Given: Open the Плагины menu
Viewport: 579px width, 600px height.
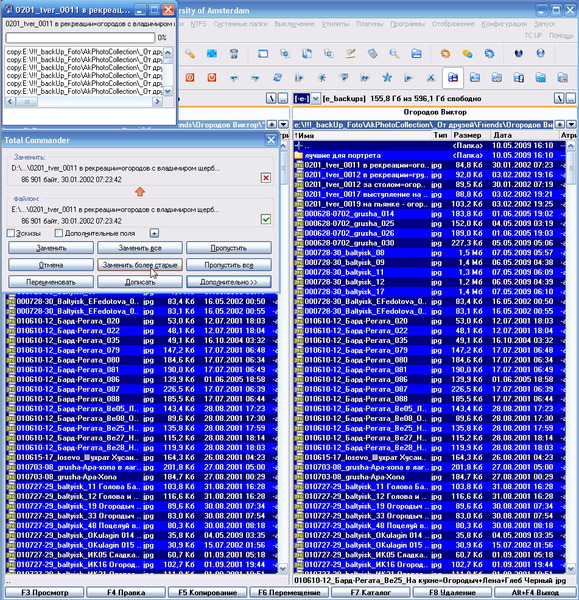Looking at the screenshot, I should (x=370, y=24).
